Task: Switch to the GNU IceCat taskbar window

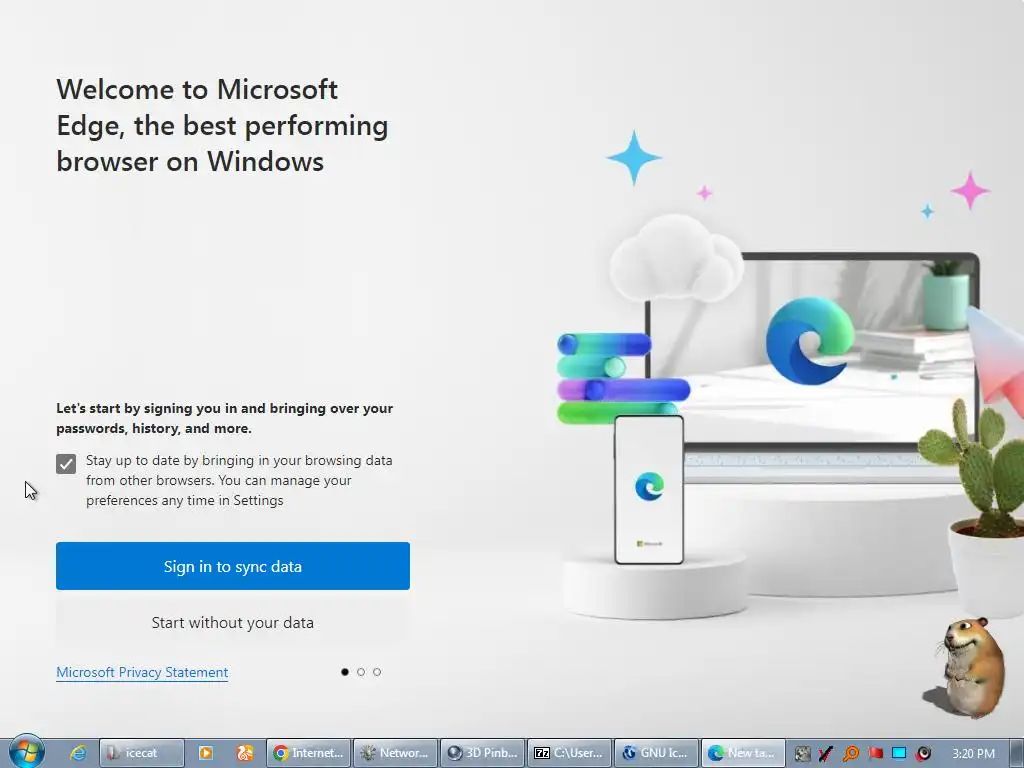Action: click(x=656, y=753)
